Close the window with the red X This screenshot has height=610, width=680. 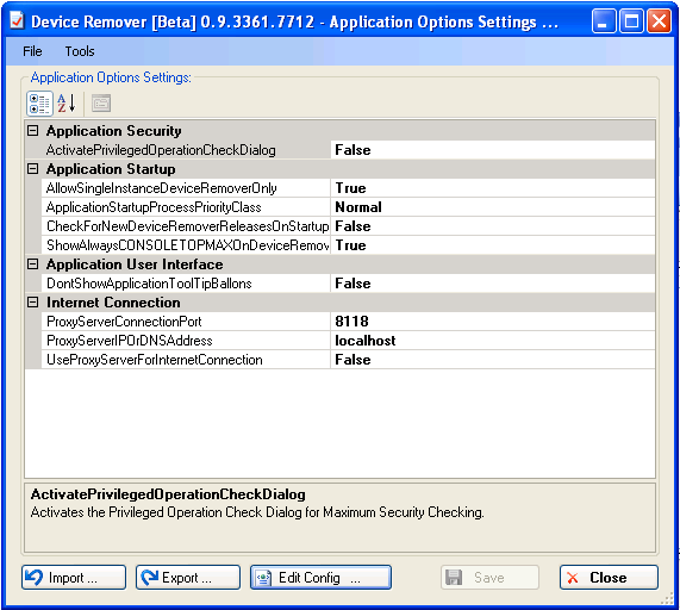[x=659, y=21]
